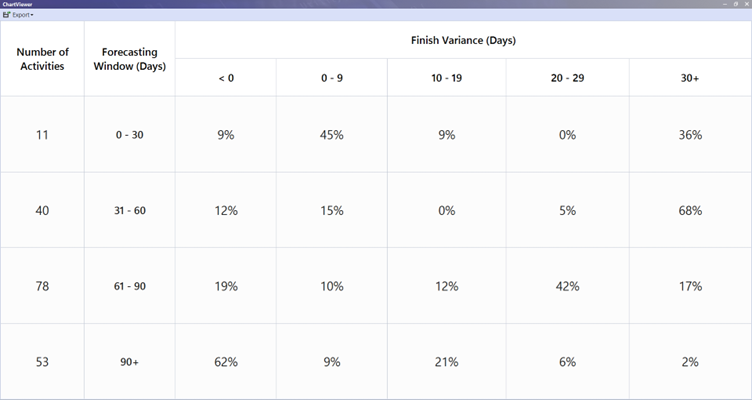The height and width of the screenshot is (400, 752).
Task: Click the 0 - 30 forecasting window row label
Action: pos(129,135)
